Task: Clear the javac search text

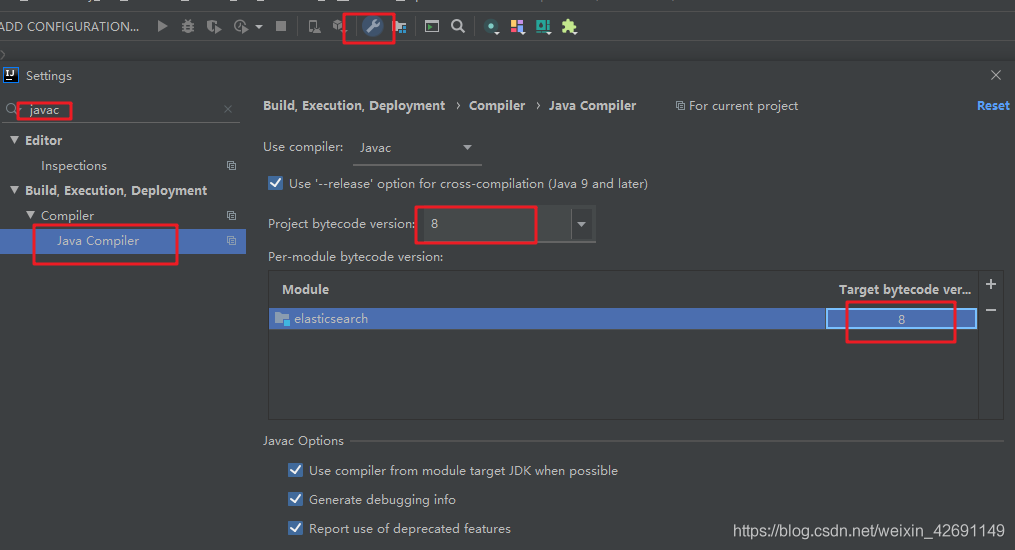Action: point(228,109)
